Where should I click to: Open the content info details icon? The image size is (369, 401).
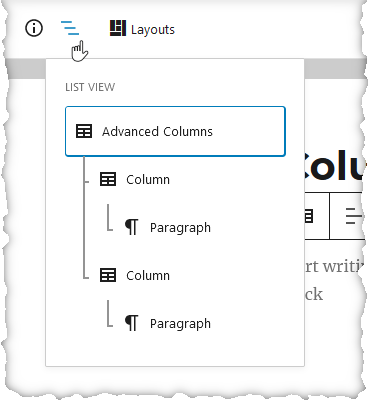(34, 28)
